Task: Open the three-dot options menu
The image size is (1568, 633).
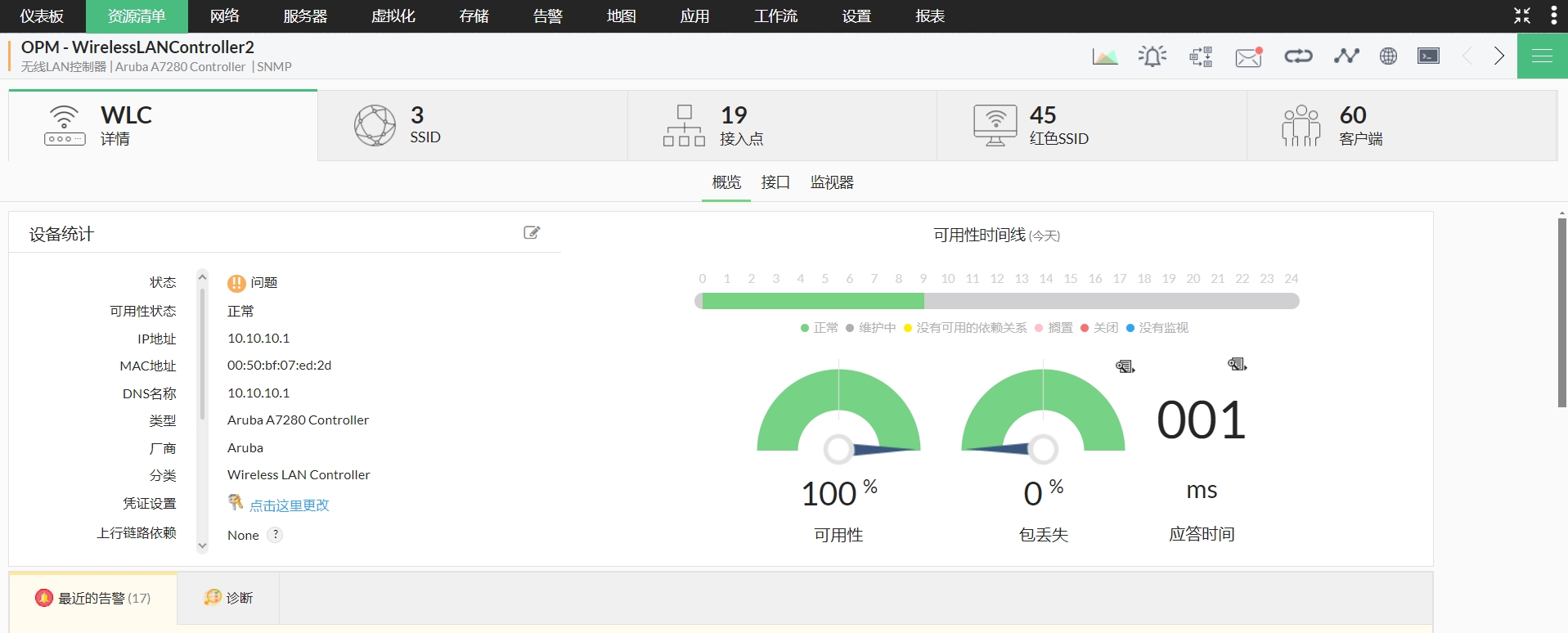Action: [1553, 16]
